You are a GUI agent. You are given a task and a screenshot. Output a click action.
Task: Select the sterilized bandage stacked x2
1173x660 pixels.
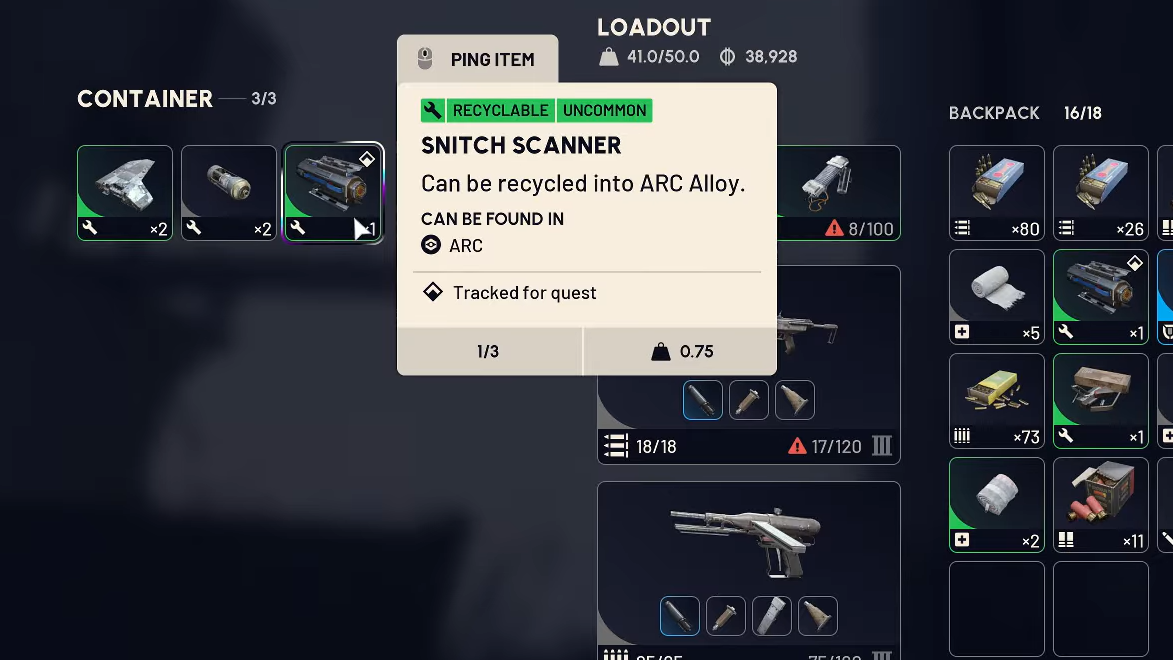click(x=996, y=505)
